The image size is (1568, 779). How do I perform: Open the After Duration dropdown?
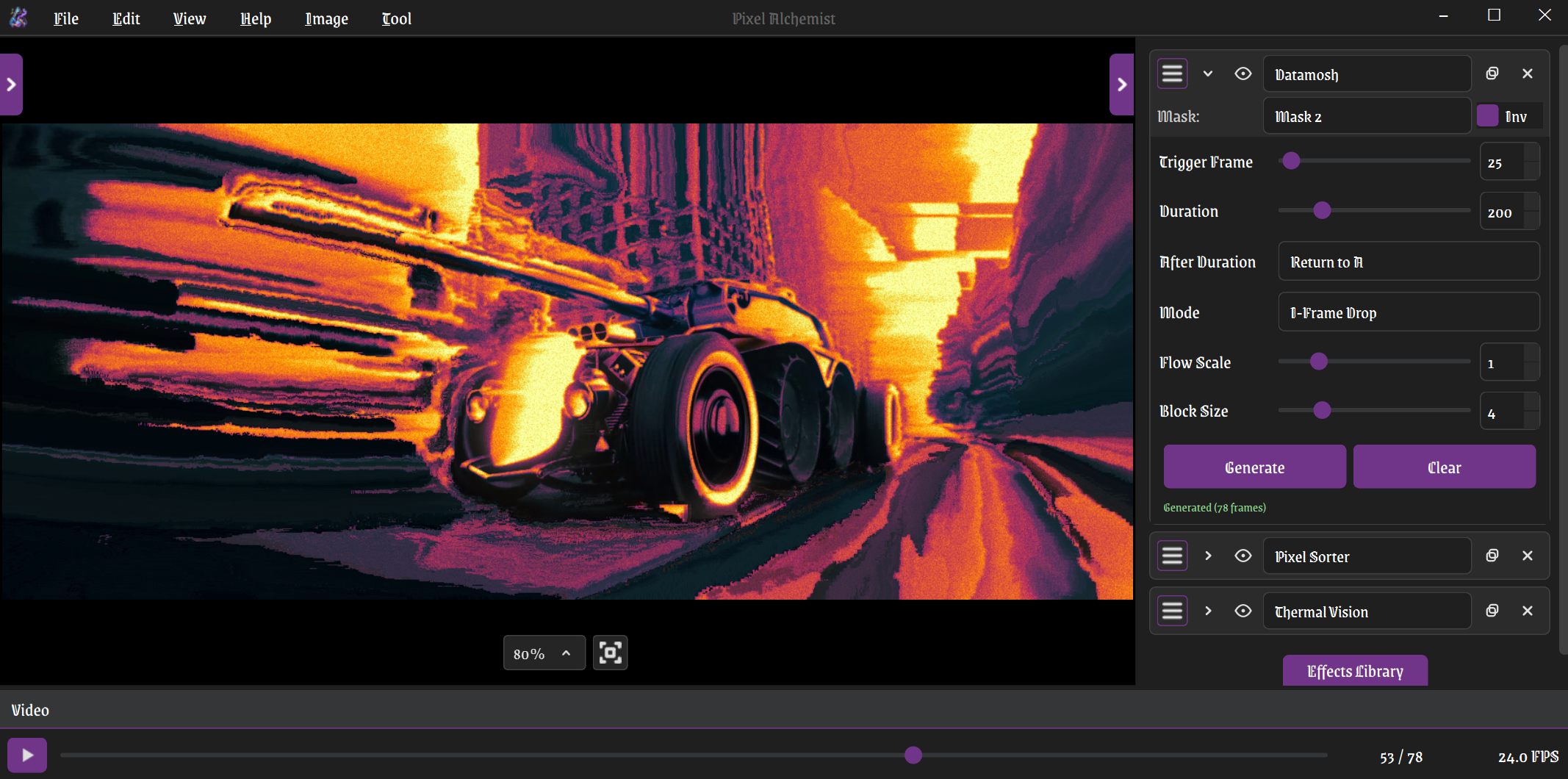1409,262
